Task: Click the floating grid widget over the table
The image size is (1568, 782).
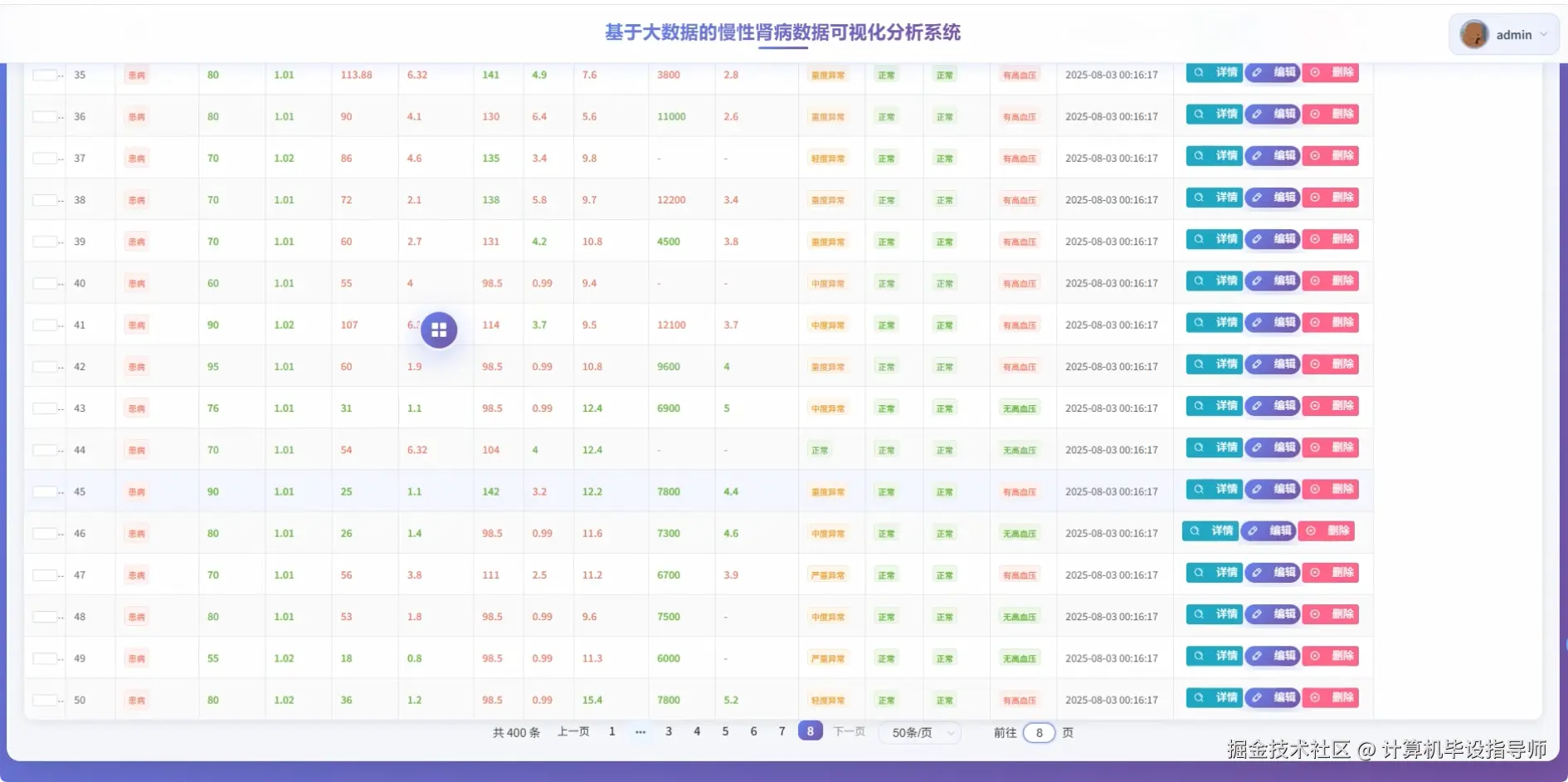Action: pyautogui.click(x=439, y=329)
